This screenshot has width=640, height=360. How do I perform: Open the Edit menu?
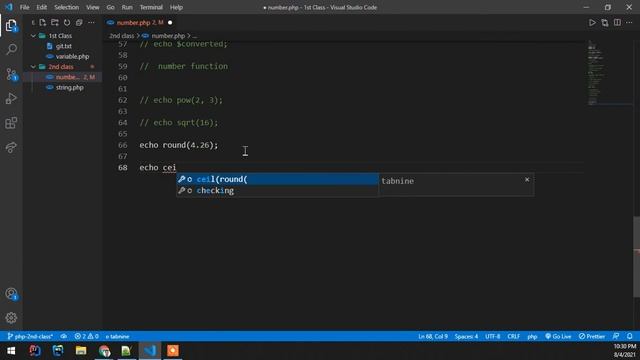(x=41, y=7)
